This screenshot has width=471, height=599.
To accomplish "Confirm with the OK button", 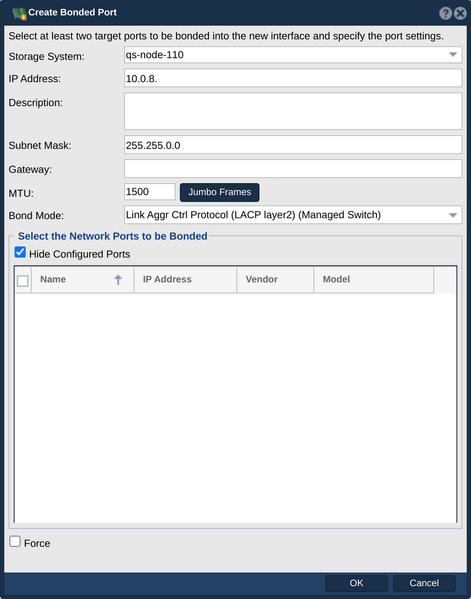I will pos(356,583).
